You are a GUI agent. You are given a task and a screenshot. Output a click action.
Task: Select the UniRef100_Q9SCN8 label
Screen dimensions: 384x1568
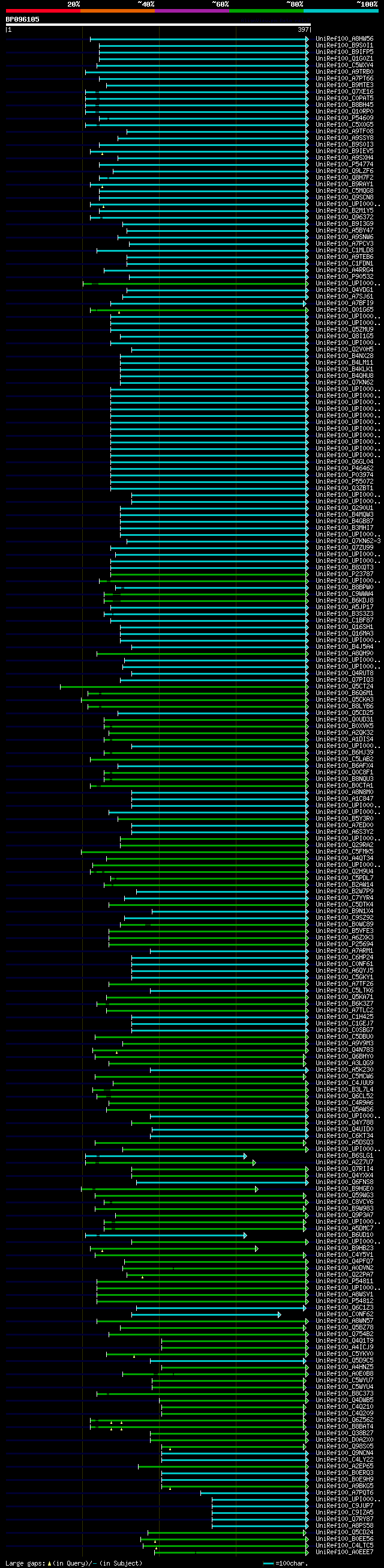tap(344, 198)
